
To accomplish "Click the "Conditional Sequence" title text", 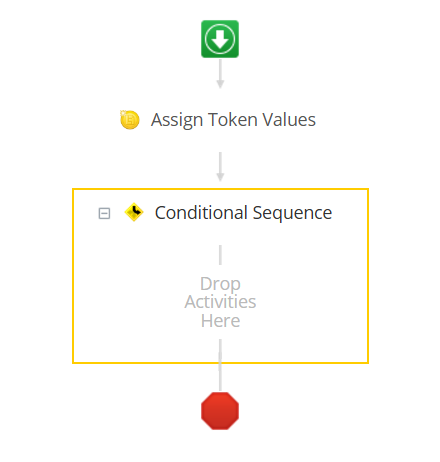I will [243, 213].
